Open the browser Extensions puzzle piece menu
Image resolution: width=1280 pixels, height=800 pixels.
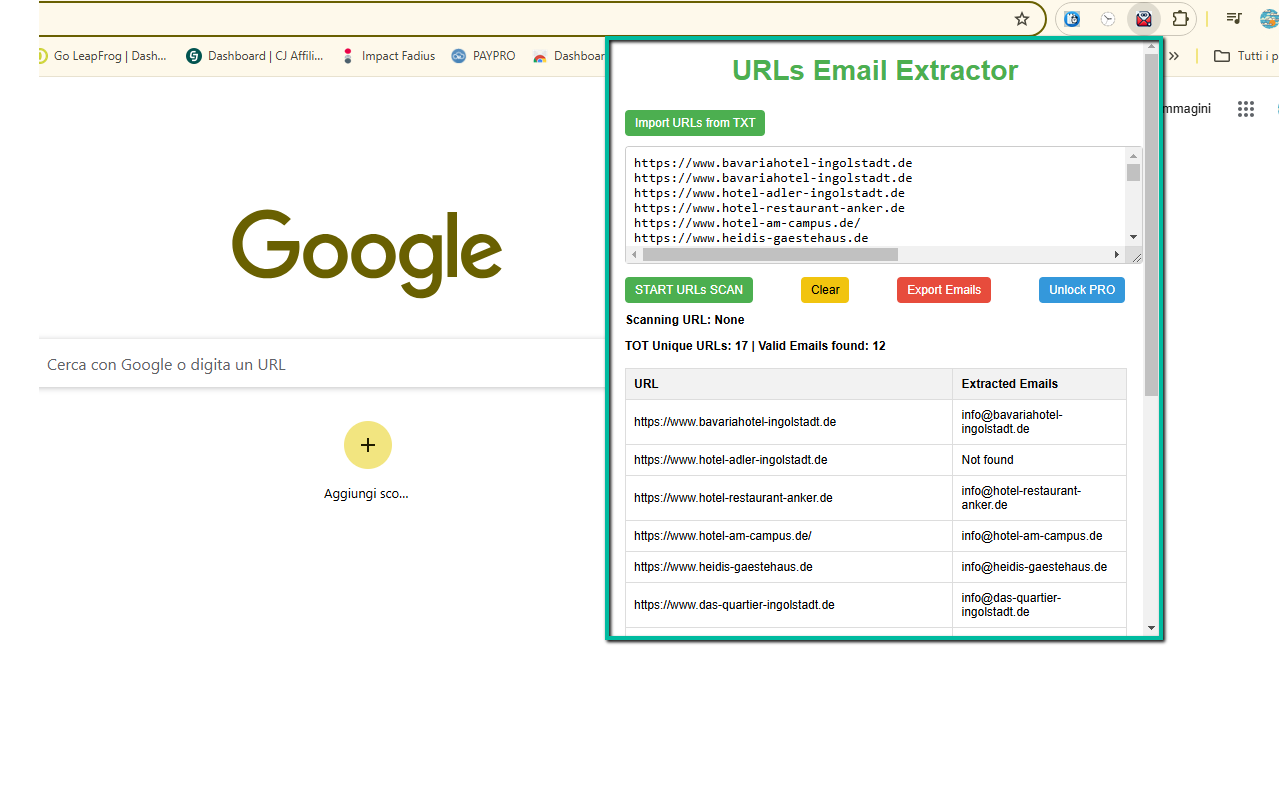(x=1181, y=18)
